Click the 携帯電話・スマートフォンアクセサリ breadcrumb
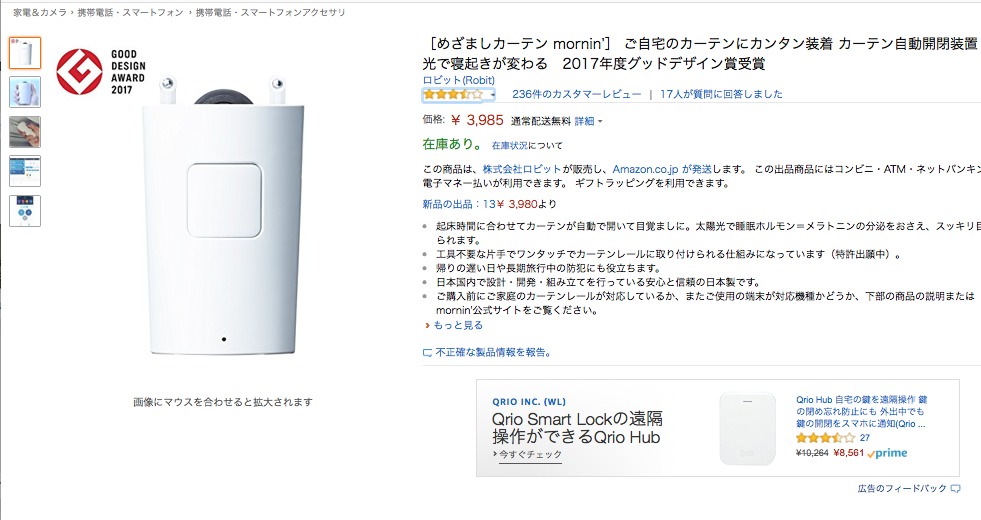Viewport: 981px width, 520px height. click(x=270, y=12)
